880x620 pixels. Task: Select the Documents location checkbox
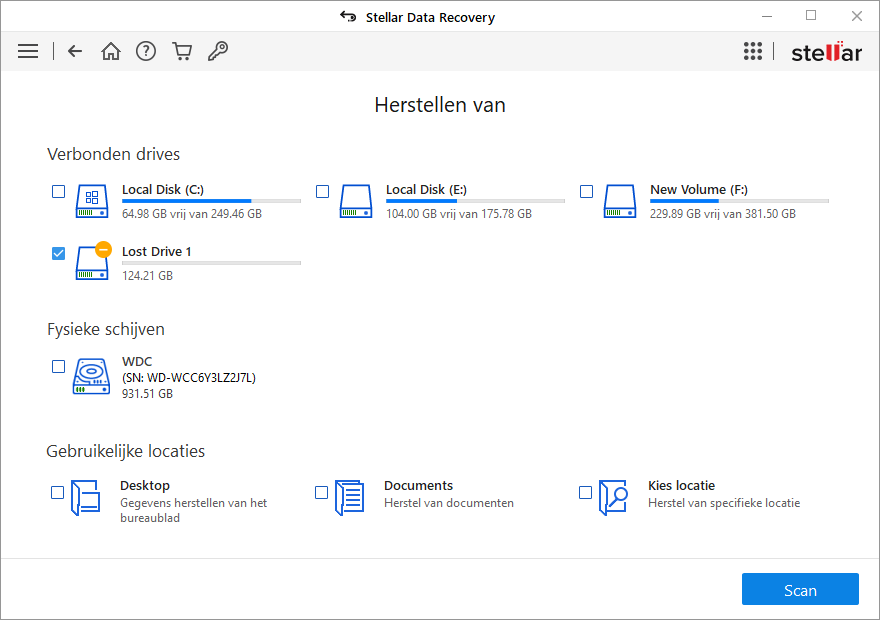point(322,492)
